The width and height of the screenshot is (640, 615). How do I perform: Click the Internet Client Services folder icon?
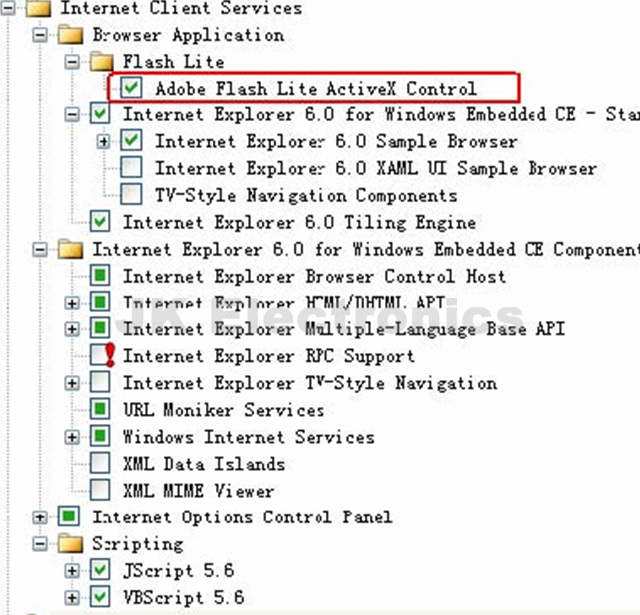tap(38, 9)
